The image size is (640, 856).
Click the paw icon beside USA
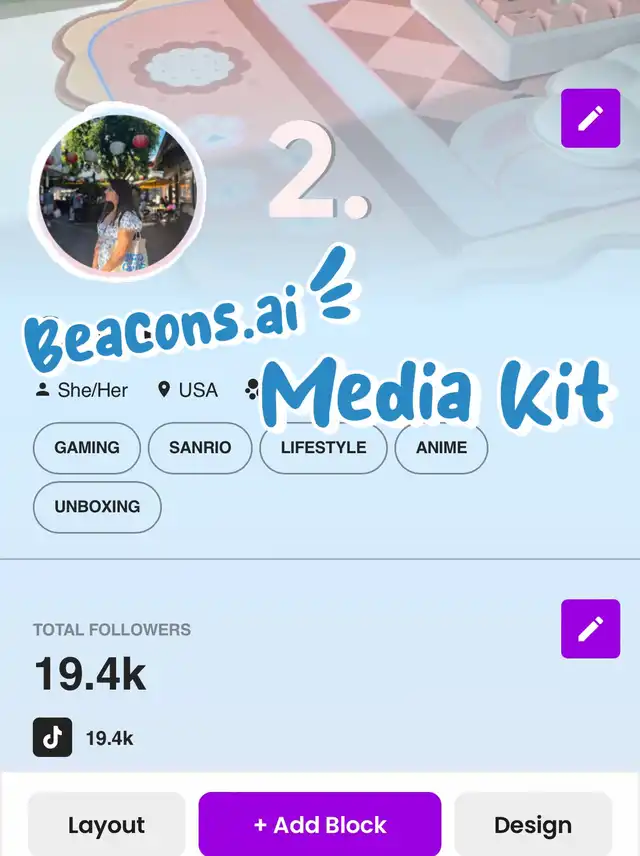click(x=252, y=390)
